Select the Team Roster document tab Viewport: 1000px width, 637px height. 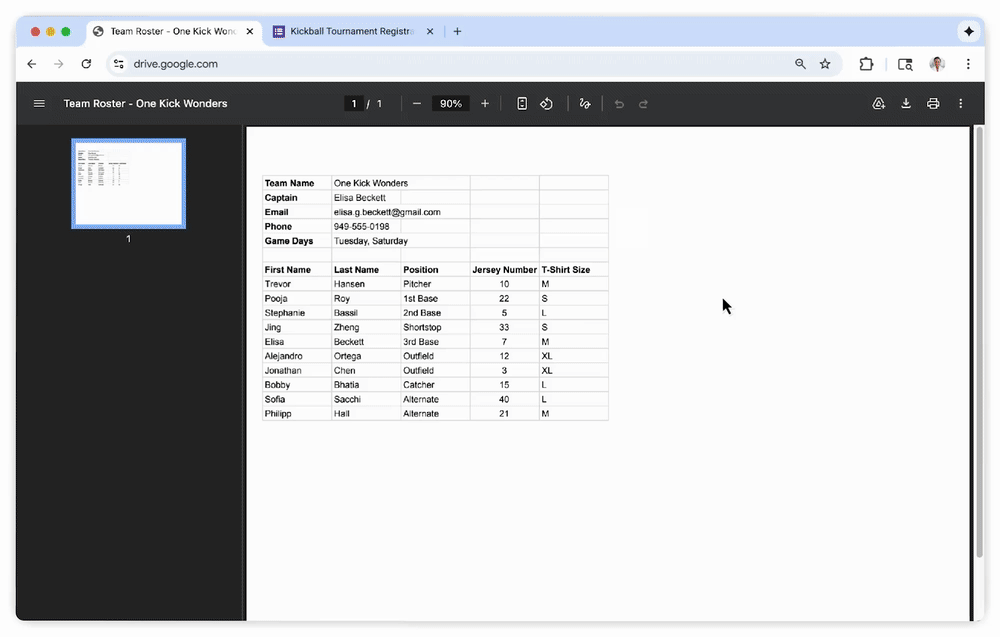[170, 31]
